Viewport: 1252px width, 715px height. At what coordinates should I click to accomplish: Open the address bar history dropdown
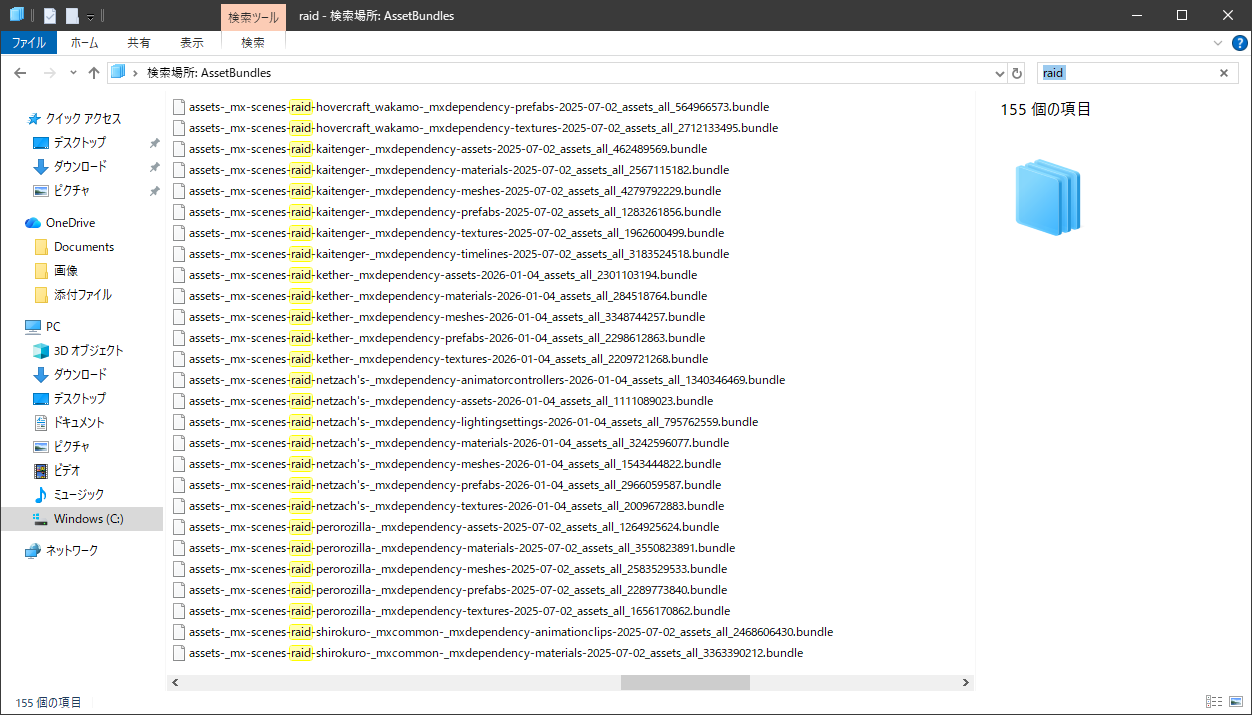pos(999,73)
